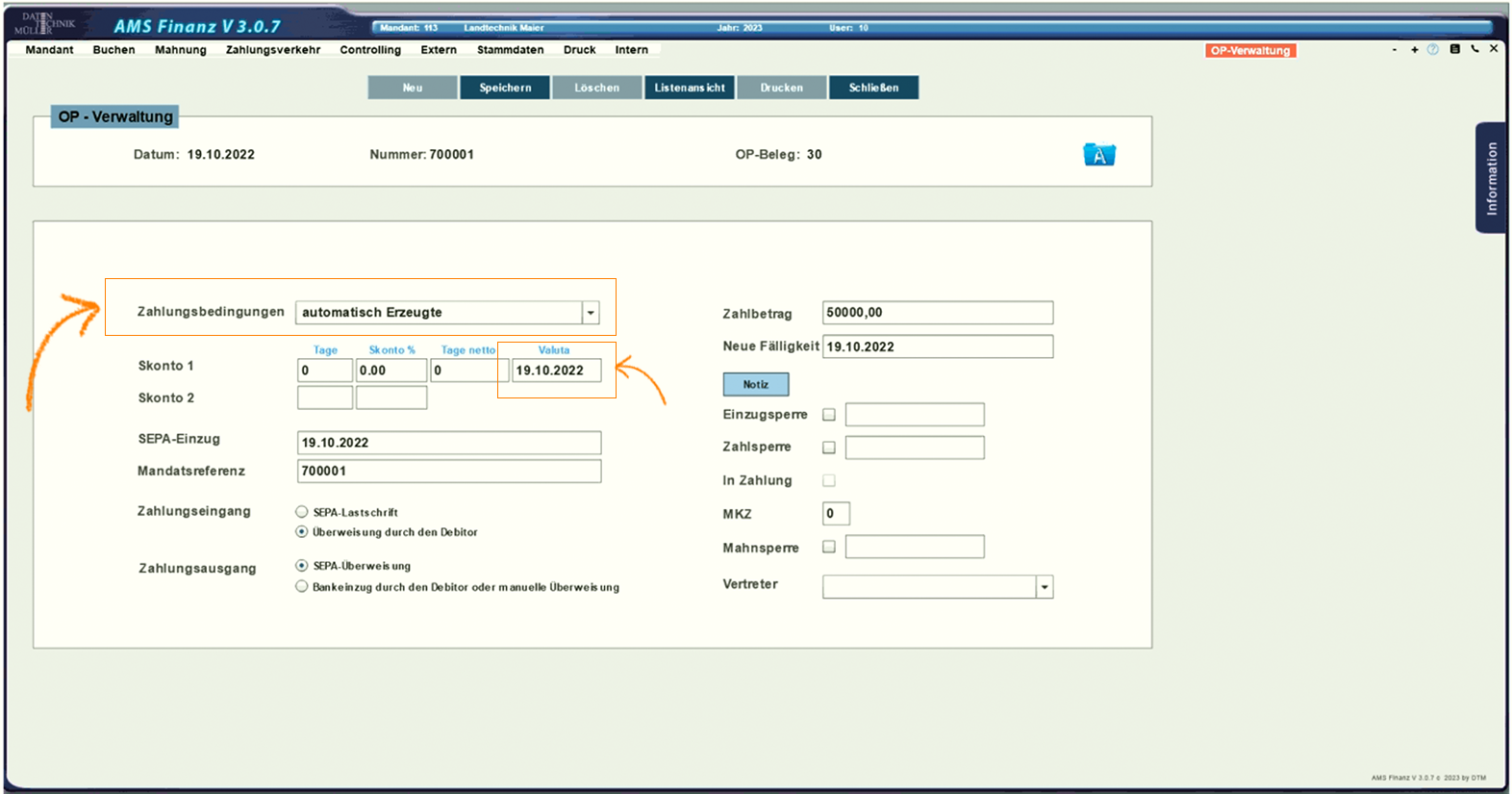Screen dimensions: 1512x794
Task: Open the Stammdaten menu
Action: [x=510, y=50]
